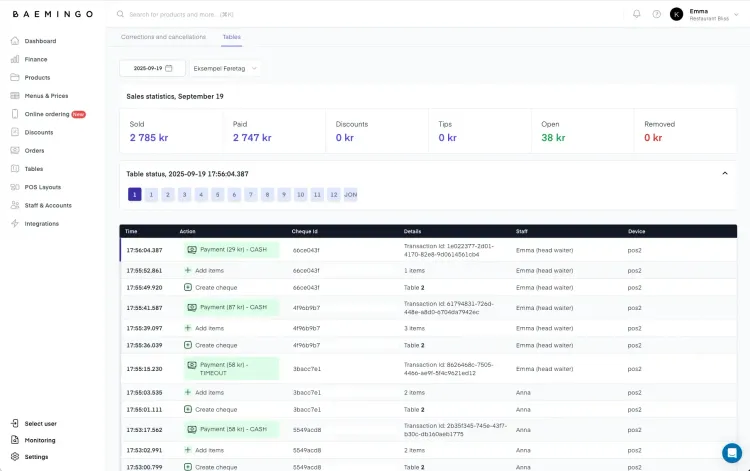Collapse the Table status panel
Viewport: 750px width, 471px height.
725,173
